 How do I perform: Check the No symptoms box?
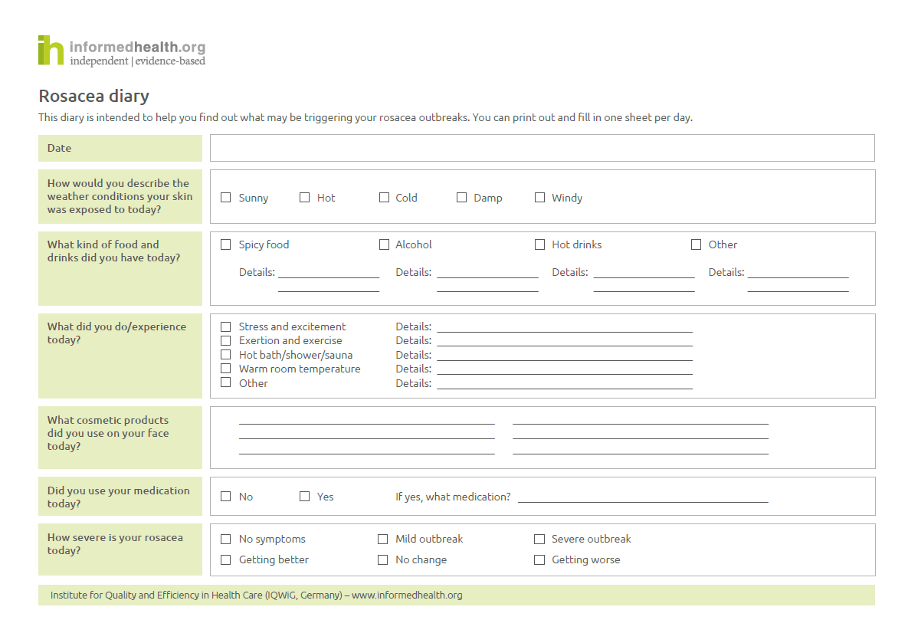[x=226, y=539]
